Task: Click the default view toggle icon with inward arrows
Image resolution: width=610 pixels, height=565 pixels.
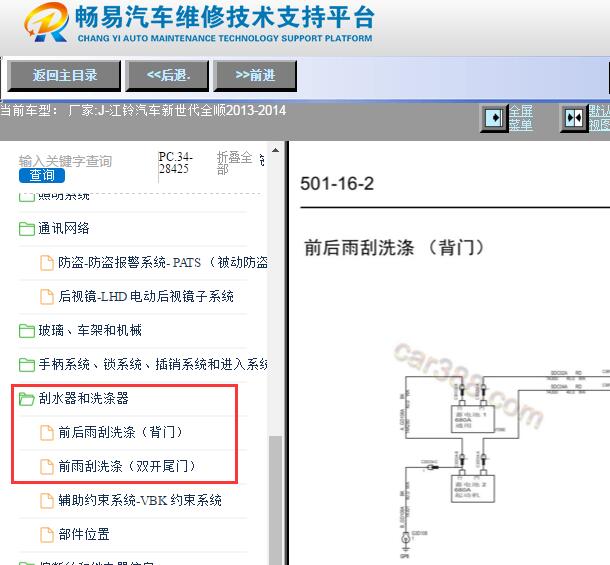Action: (574, 118)
